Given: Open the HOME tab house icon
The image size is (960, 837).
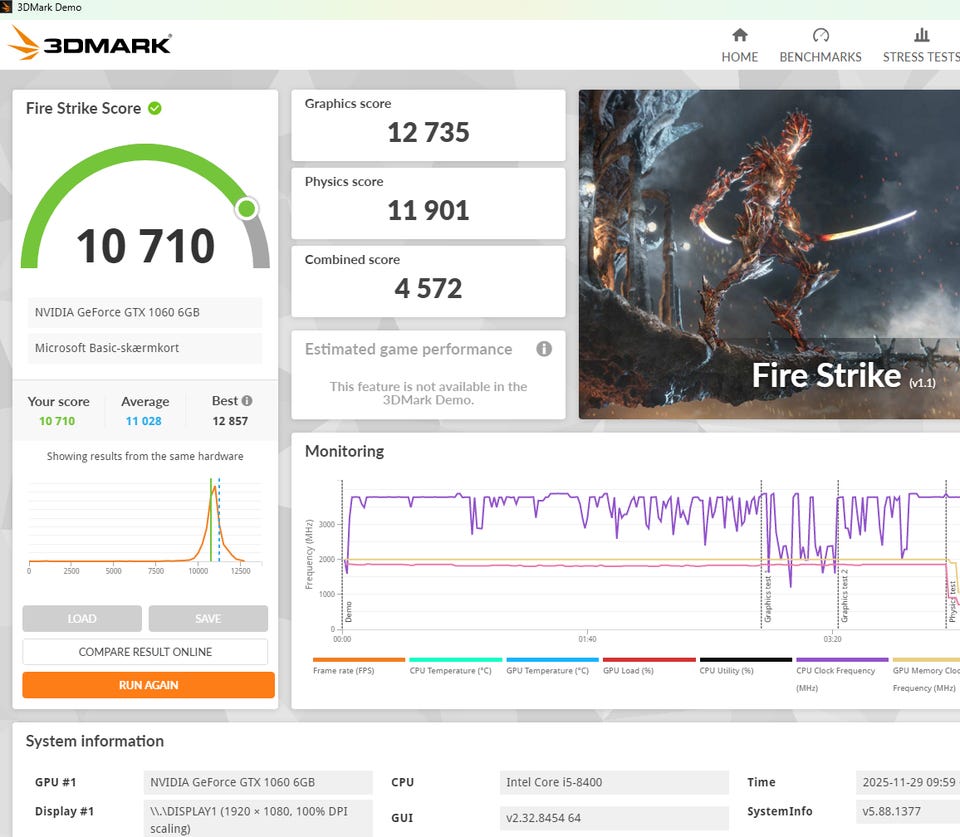Looking at the screenshot, I should click(740, 35).
